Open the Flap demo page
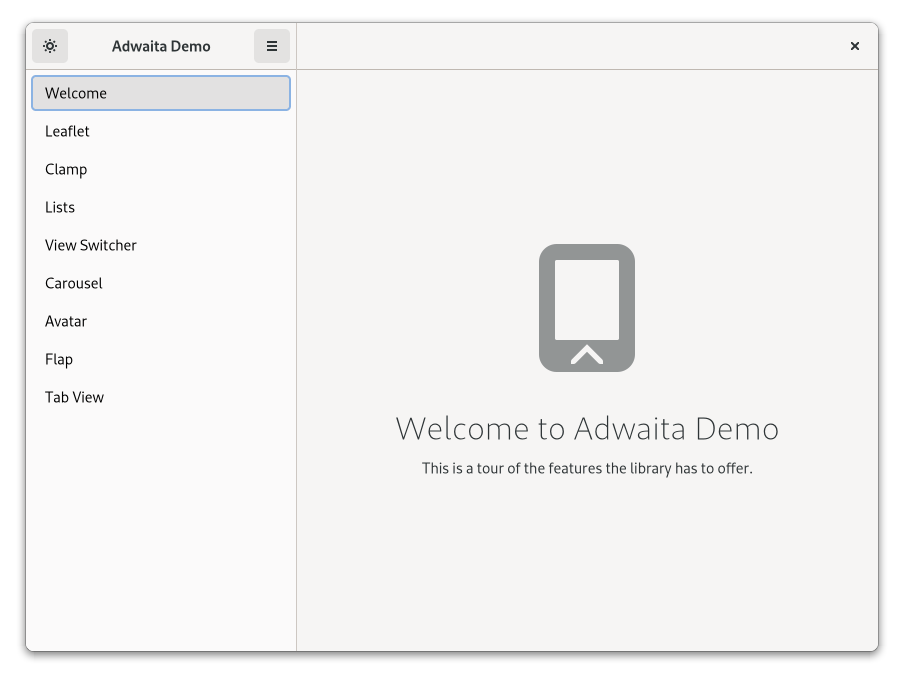The width and height of the screenshot is (904, 680). [161, 359]
